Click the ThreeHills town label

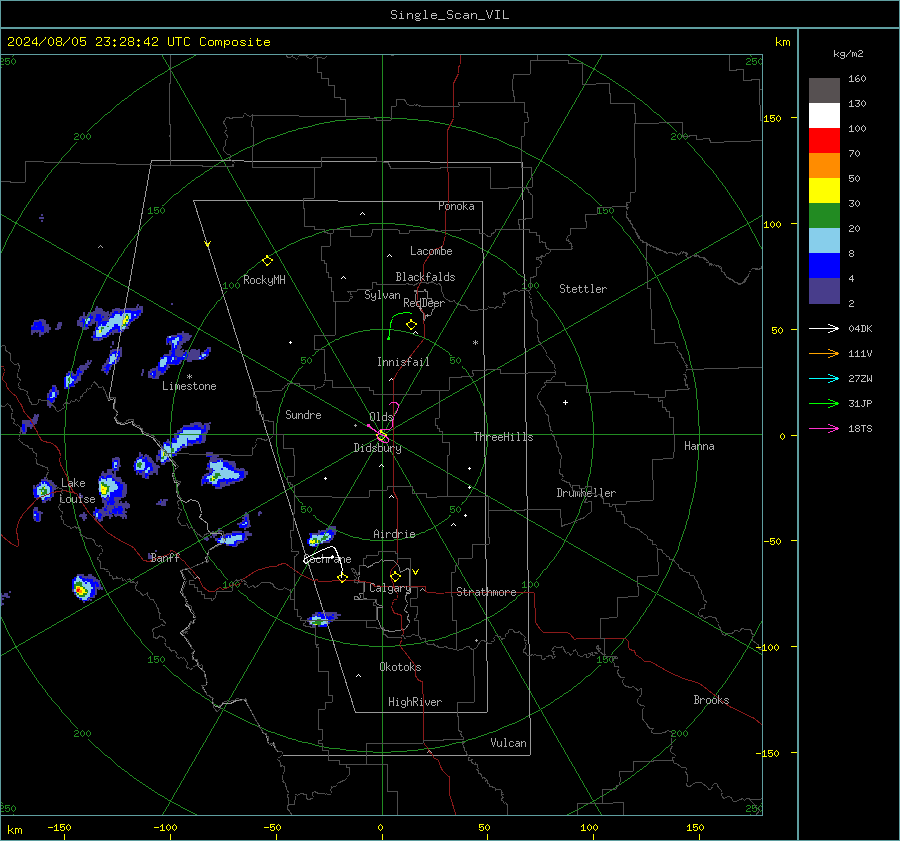click(503, 437)
